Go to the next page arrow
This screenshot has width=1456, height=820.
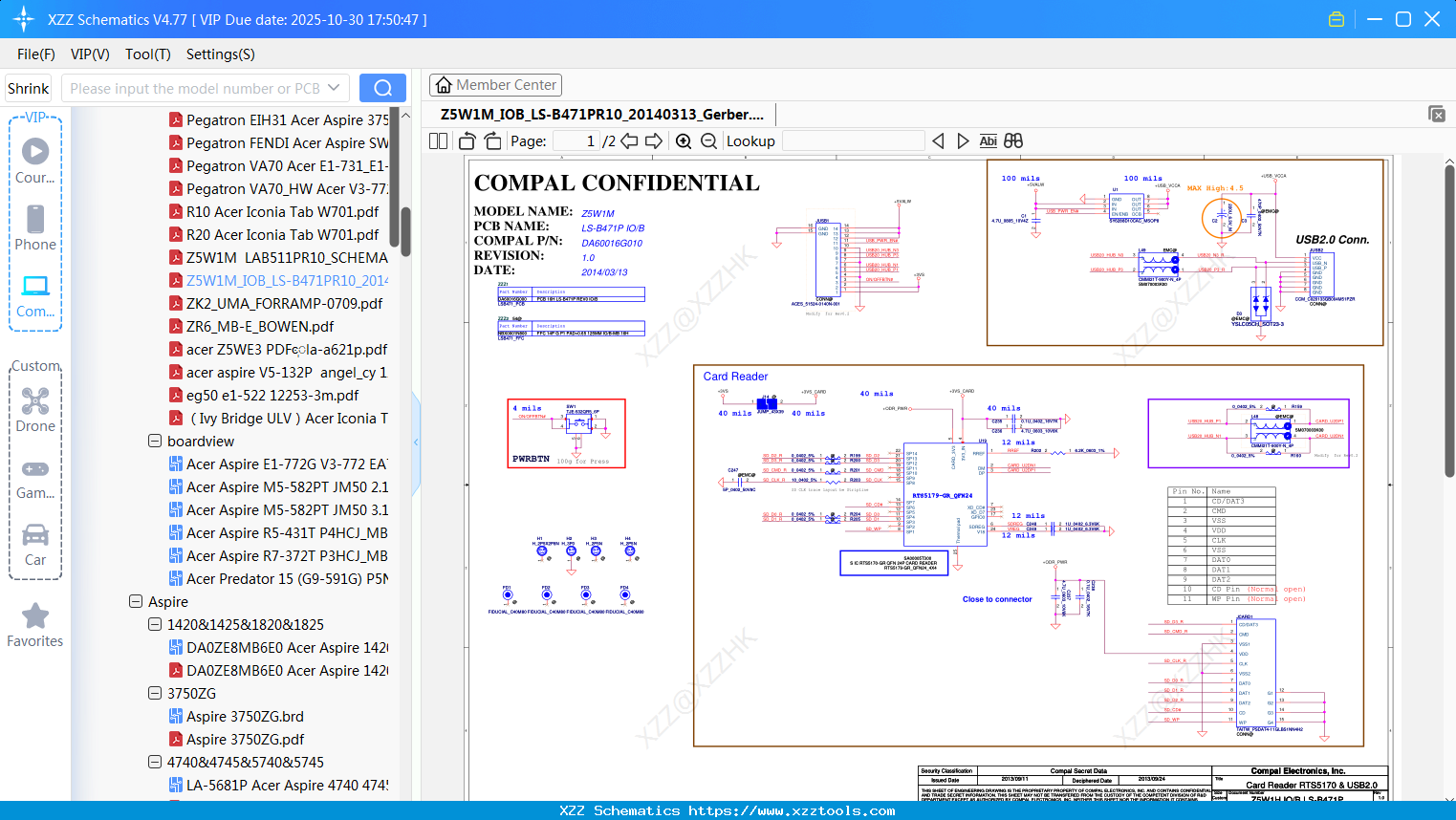coord(654,141)
